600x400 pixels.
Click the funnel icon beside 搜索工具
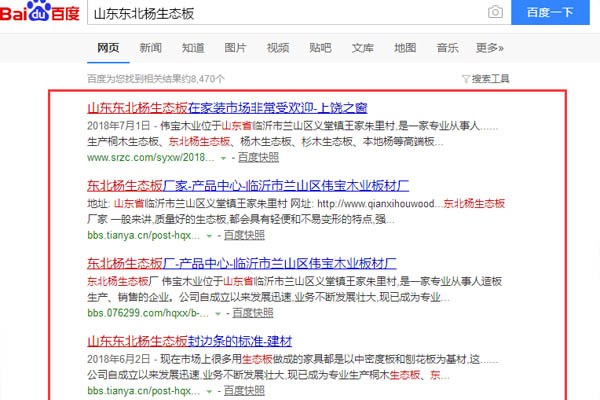point(466,79)
